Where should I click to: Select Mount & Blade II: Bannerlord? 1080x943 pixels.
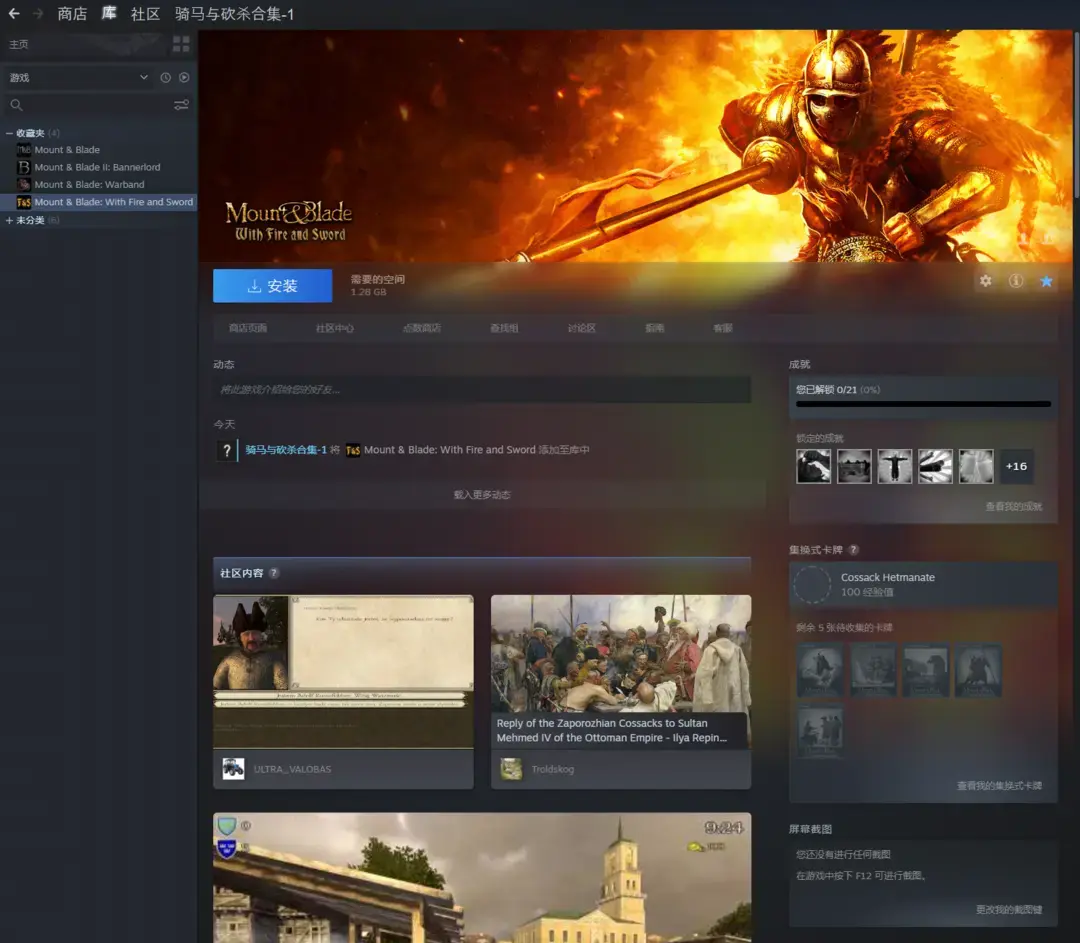click(x=98, y=167)
